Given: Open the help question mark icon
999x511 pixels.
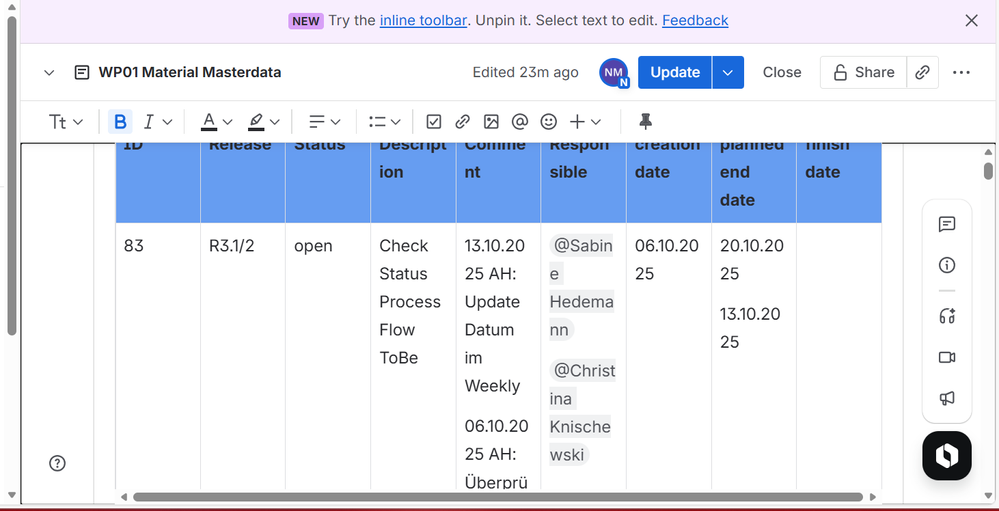Looking at the screenshot, I should click(57, 463).
